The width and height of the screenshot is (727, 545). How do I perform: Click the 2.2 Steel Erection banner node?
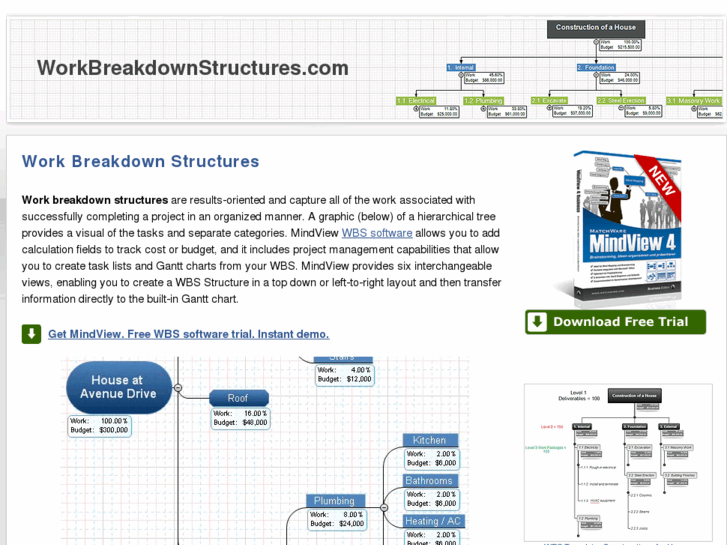pos(621,101)
